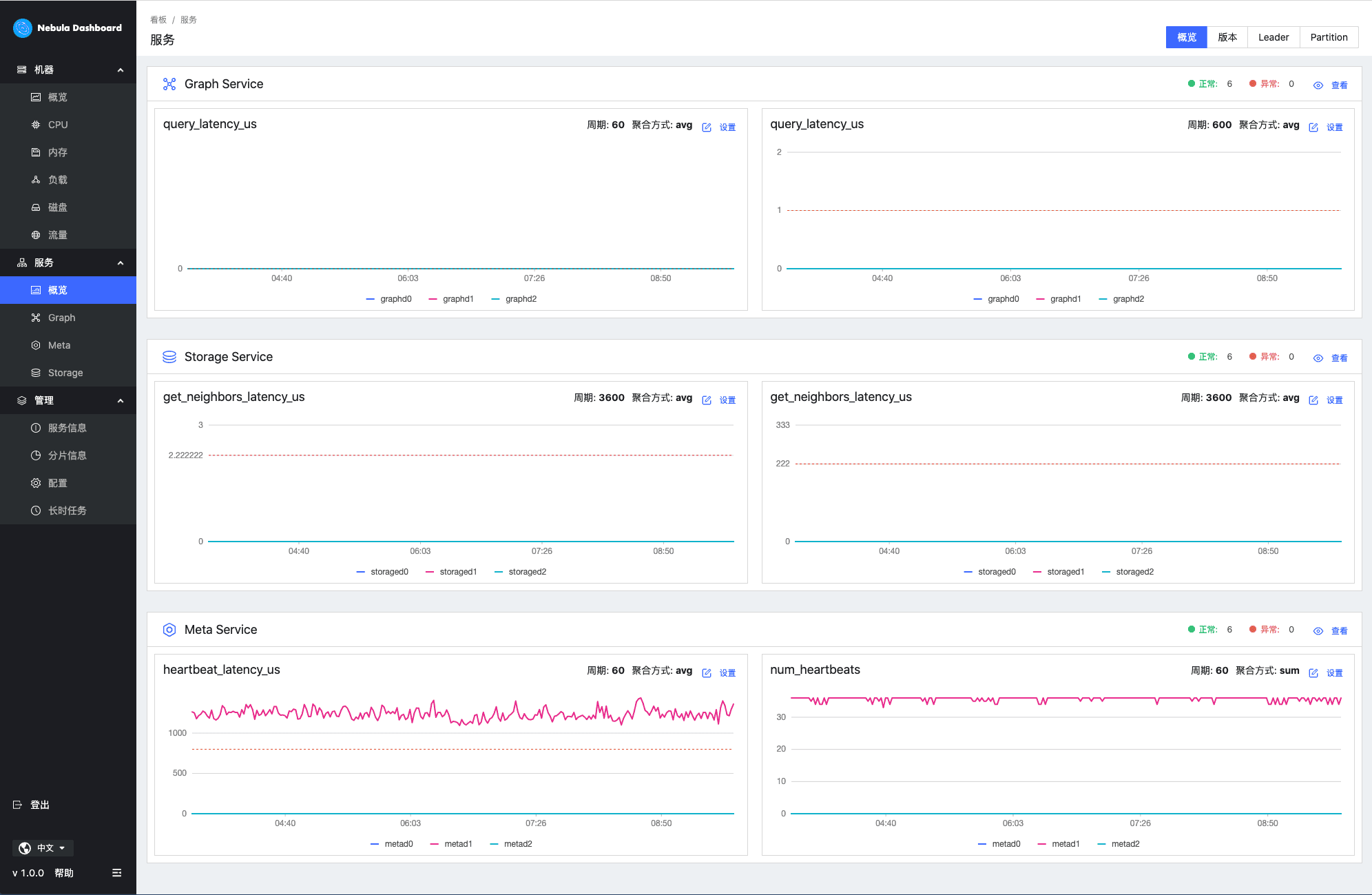The height and width of the screenshot is (895, 1372).
Task: Open the 磁盘 disk page in sidebar
Action: click(x=57, y=207)
